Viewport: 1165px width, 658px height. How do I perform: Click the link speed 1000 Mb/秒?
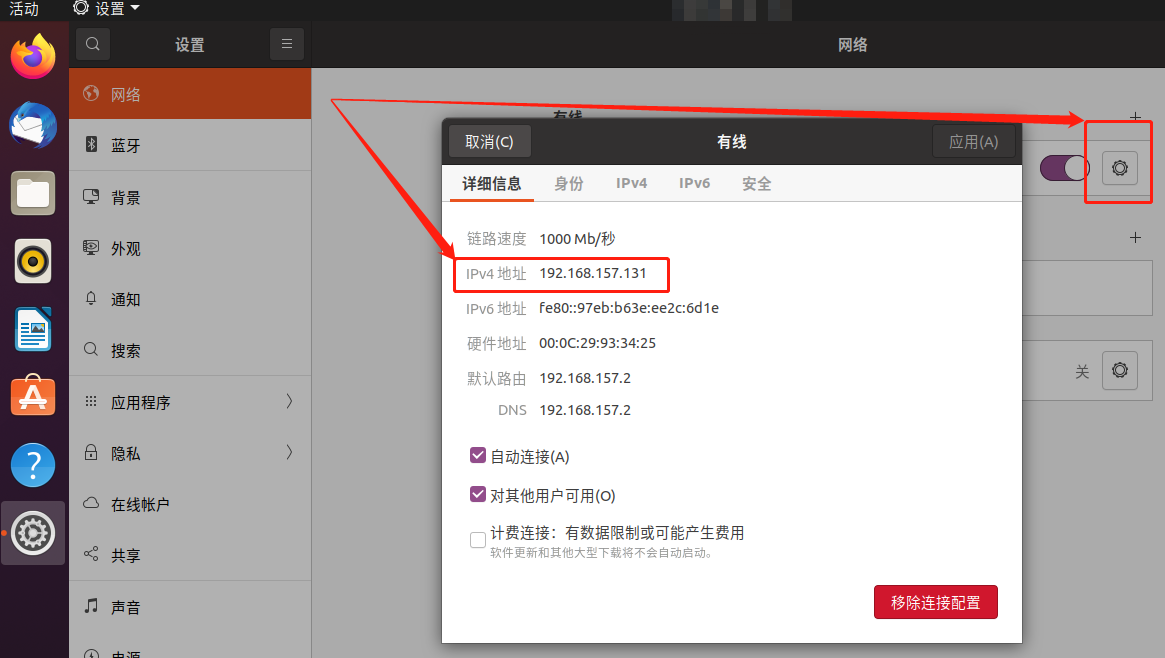[x=577, y=238]
